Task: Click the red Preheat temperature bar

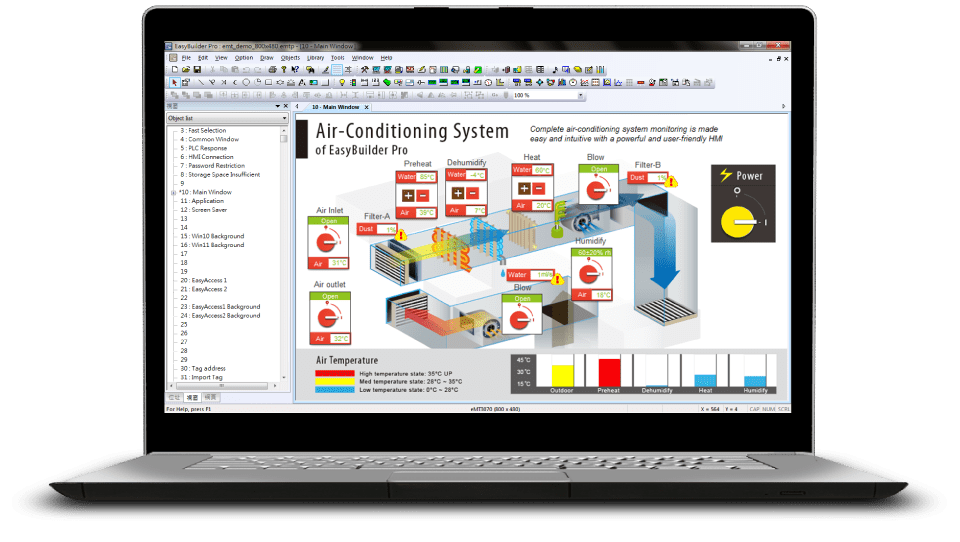Action: (x=609, y=372)
